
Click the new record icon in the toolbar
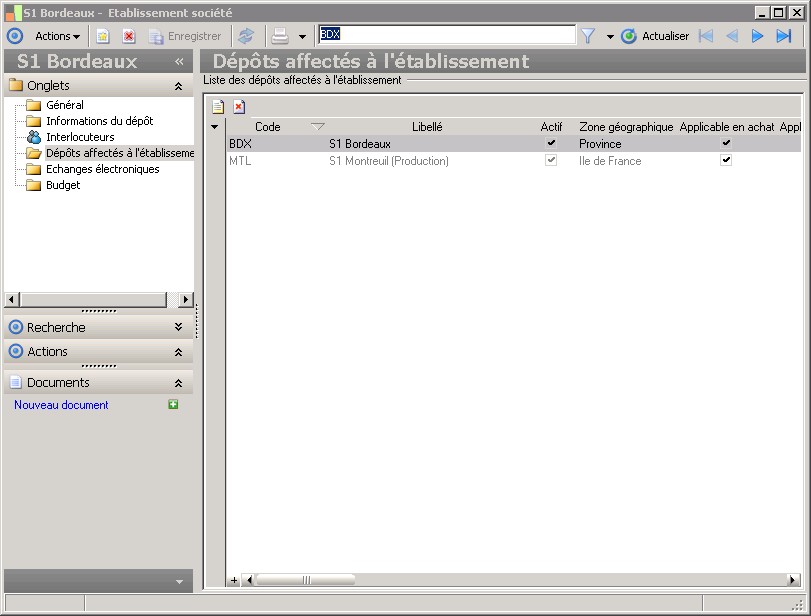coord(103,36)
